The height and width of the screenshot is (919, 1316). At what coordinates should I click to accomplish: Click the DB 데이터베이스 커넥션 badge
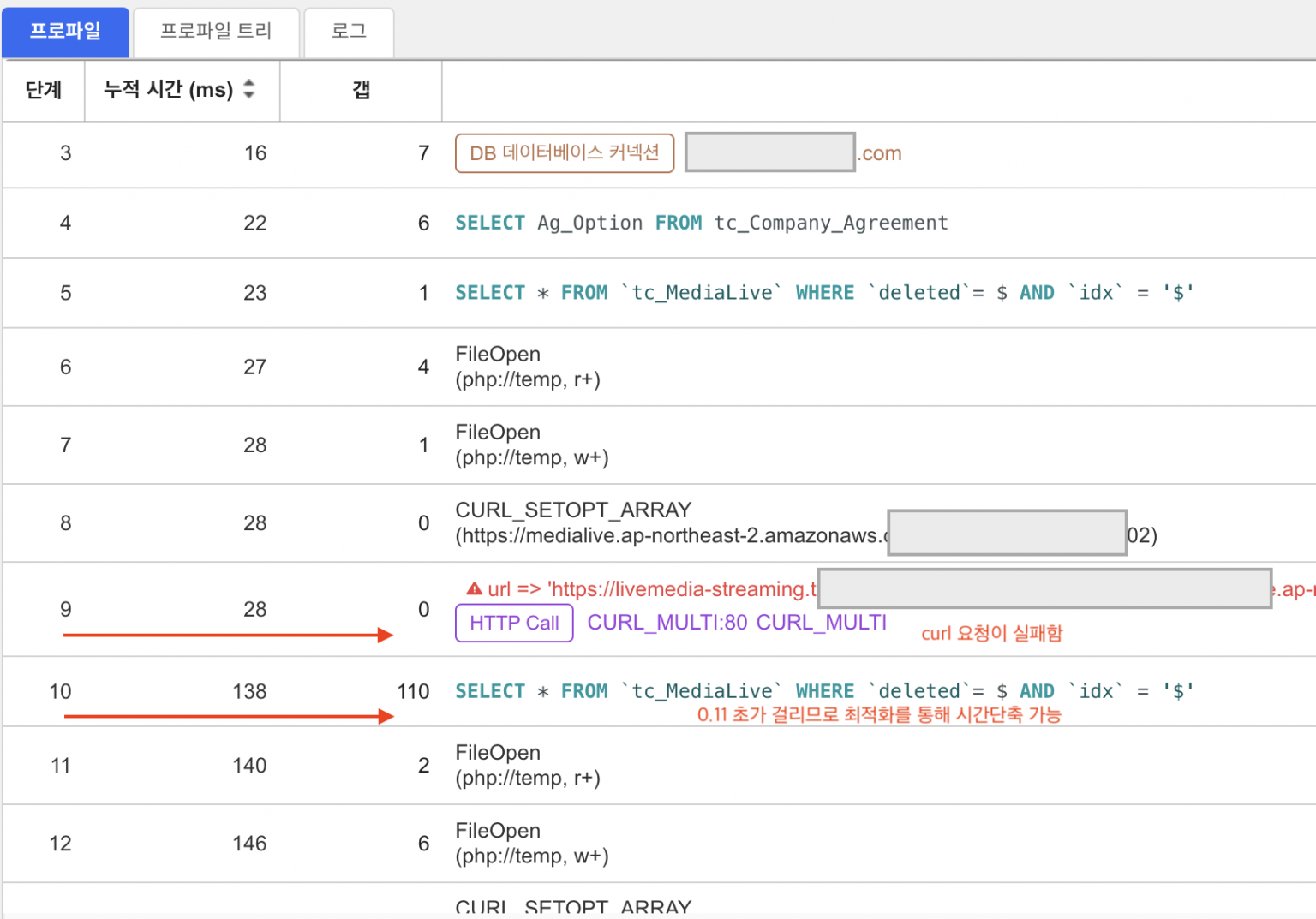point(564,152)
